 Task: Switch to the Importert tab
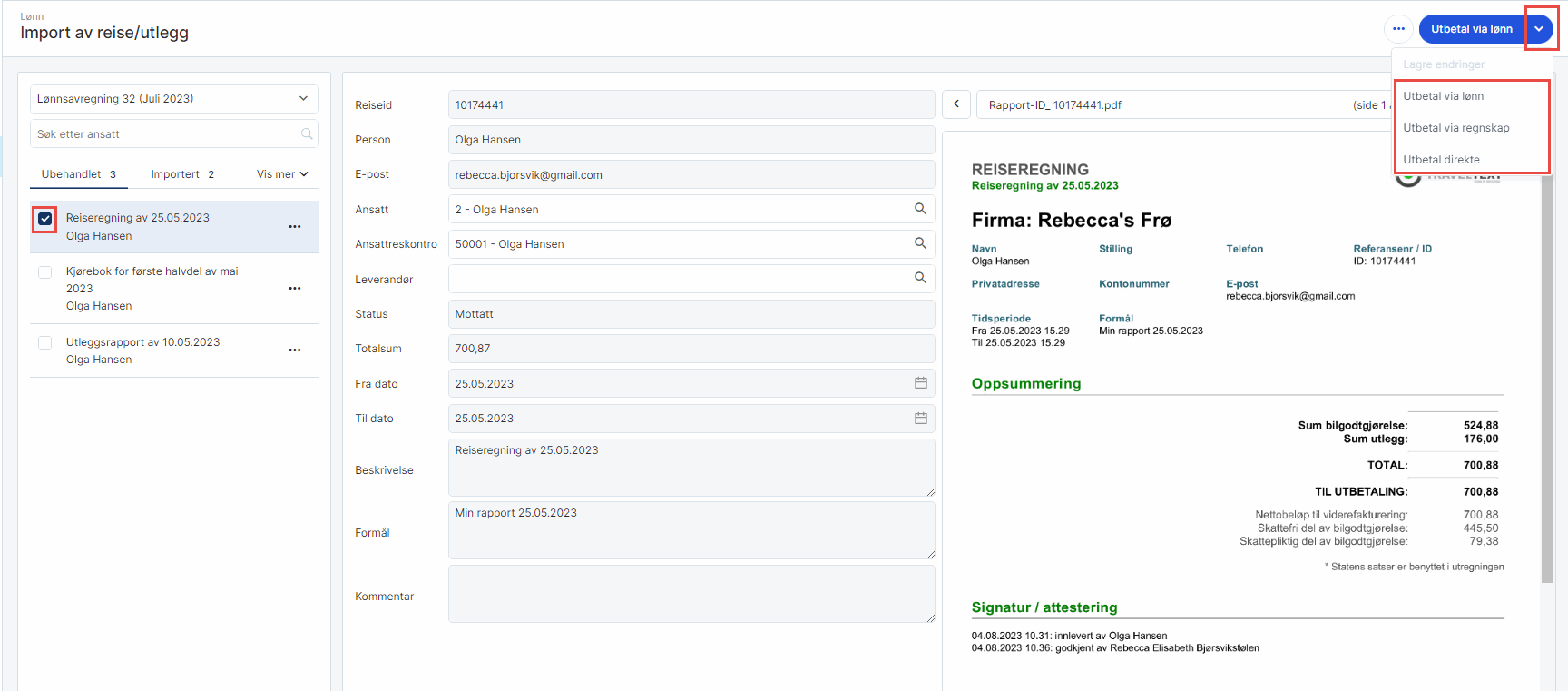coord(181,174)
